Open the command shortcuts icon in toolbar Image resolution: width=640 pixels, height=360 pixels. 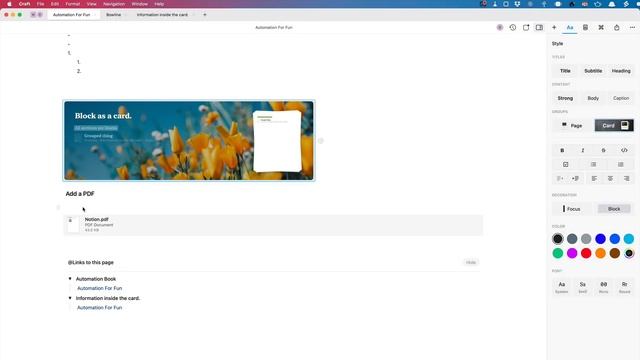click(x=601, y=27)
